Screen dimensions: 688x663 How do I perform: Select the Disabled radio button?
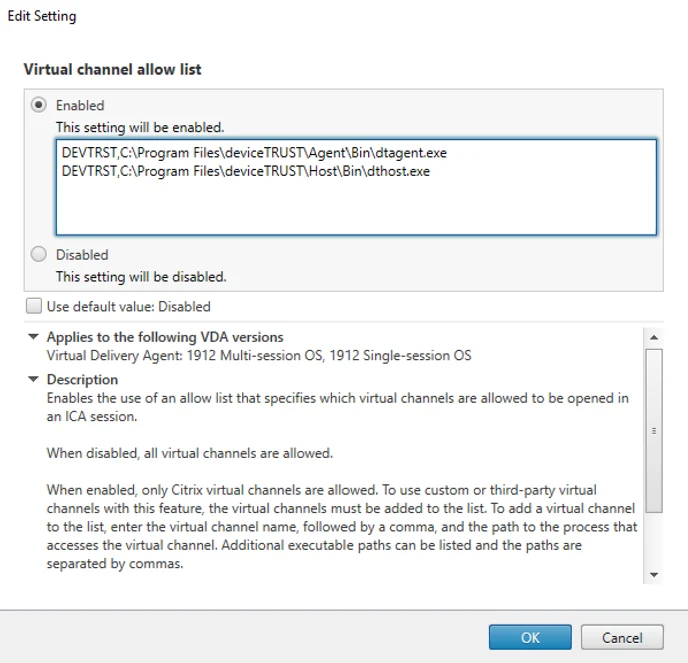coord(40,255)
